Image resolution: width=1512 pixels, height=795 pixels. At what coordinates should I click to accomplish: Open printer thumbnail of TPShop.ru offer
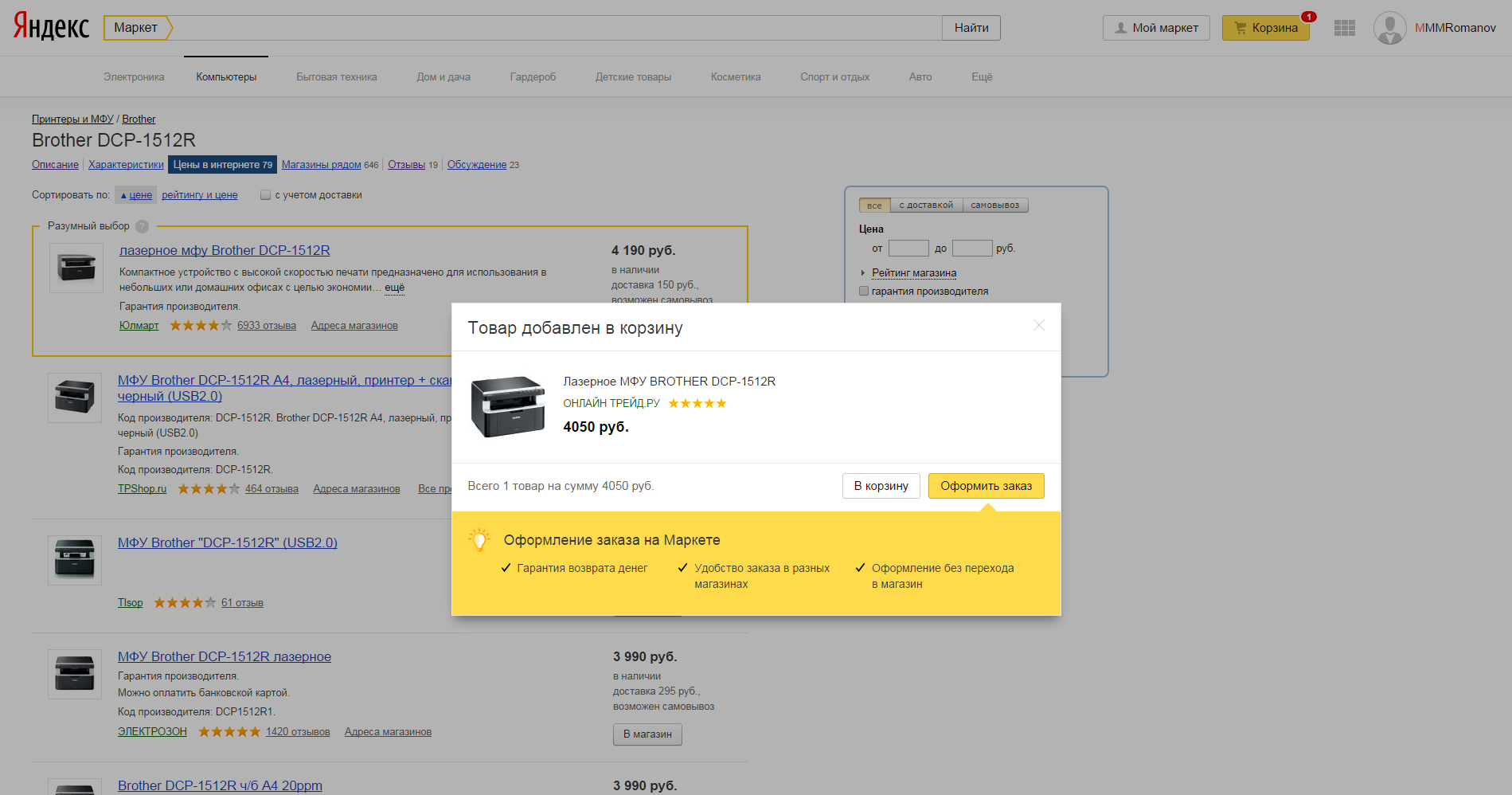(75, 397)
